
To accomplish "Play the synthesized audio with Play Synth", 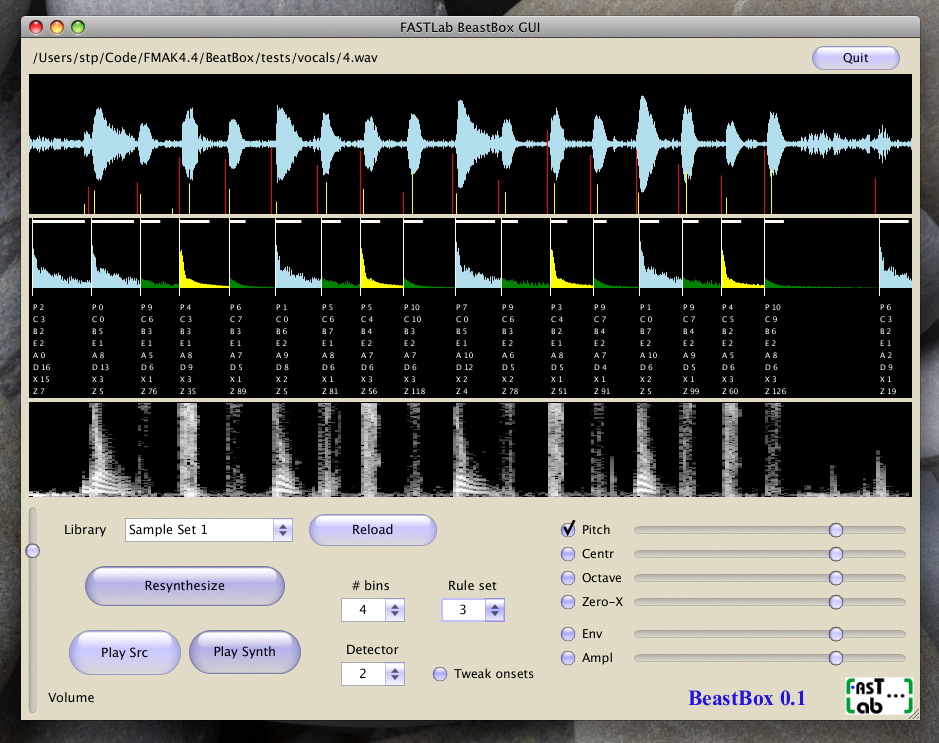I will tap(244, 651).
